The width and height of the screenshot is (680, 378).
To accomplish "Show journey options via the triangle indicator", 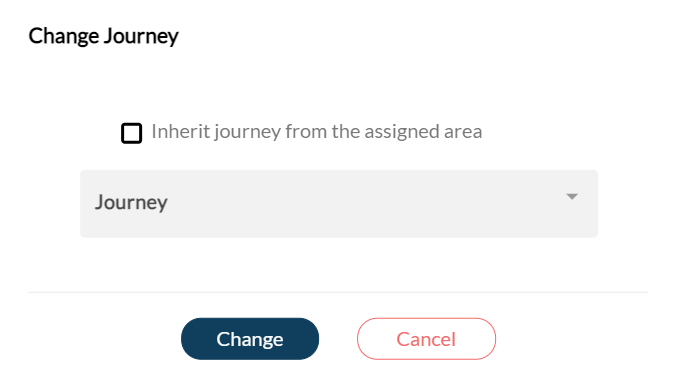I will pos(572,197).
